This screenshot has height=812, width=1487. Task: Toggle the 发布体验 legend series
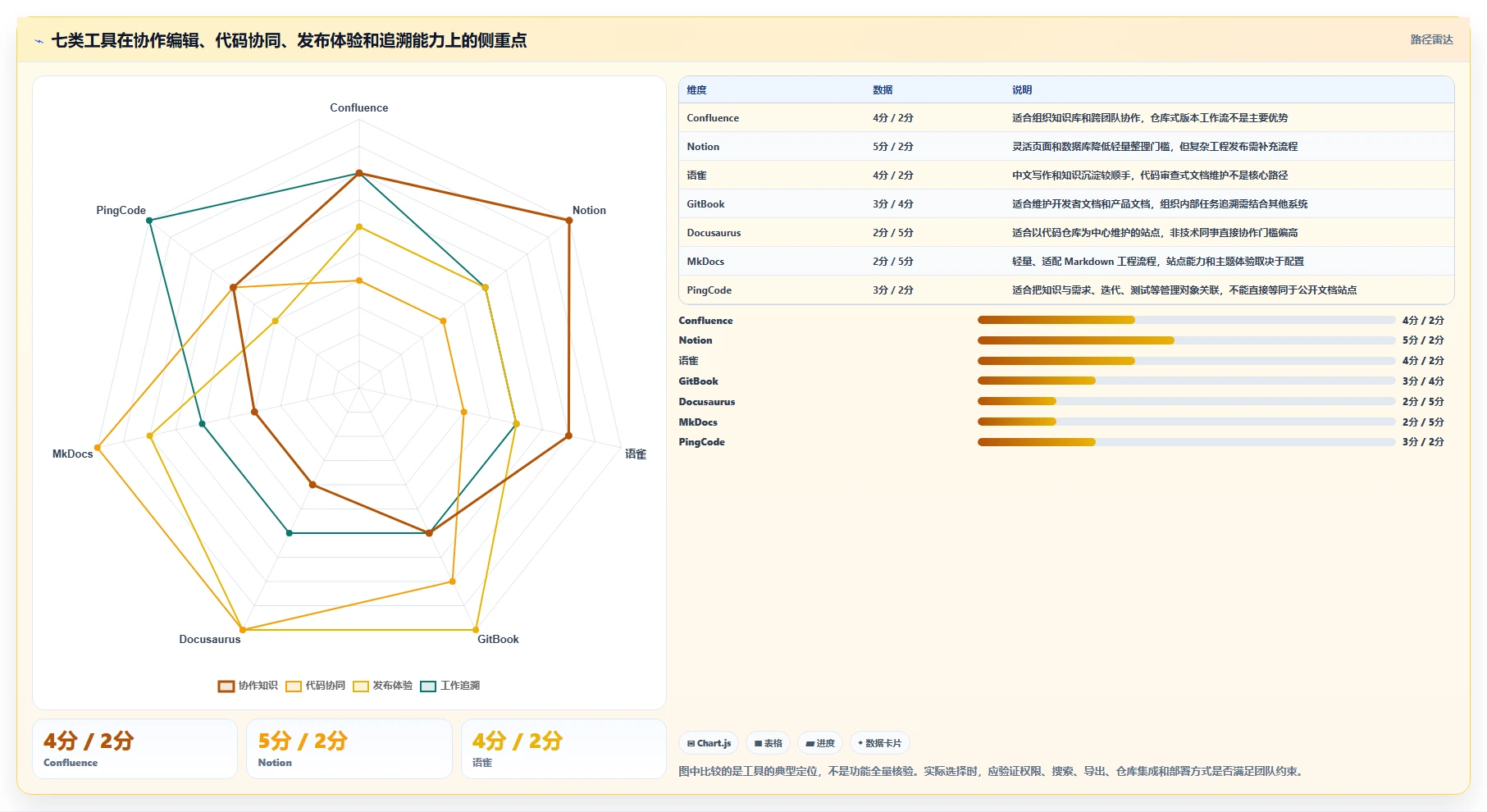[x=383, y=686]
